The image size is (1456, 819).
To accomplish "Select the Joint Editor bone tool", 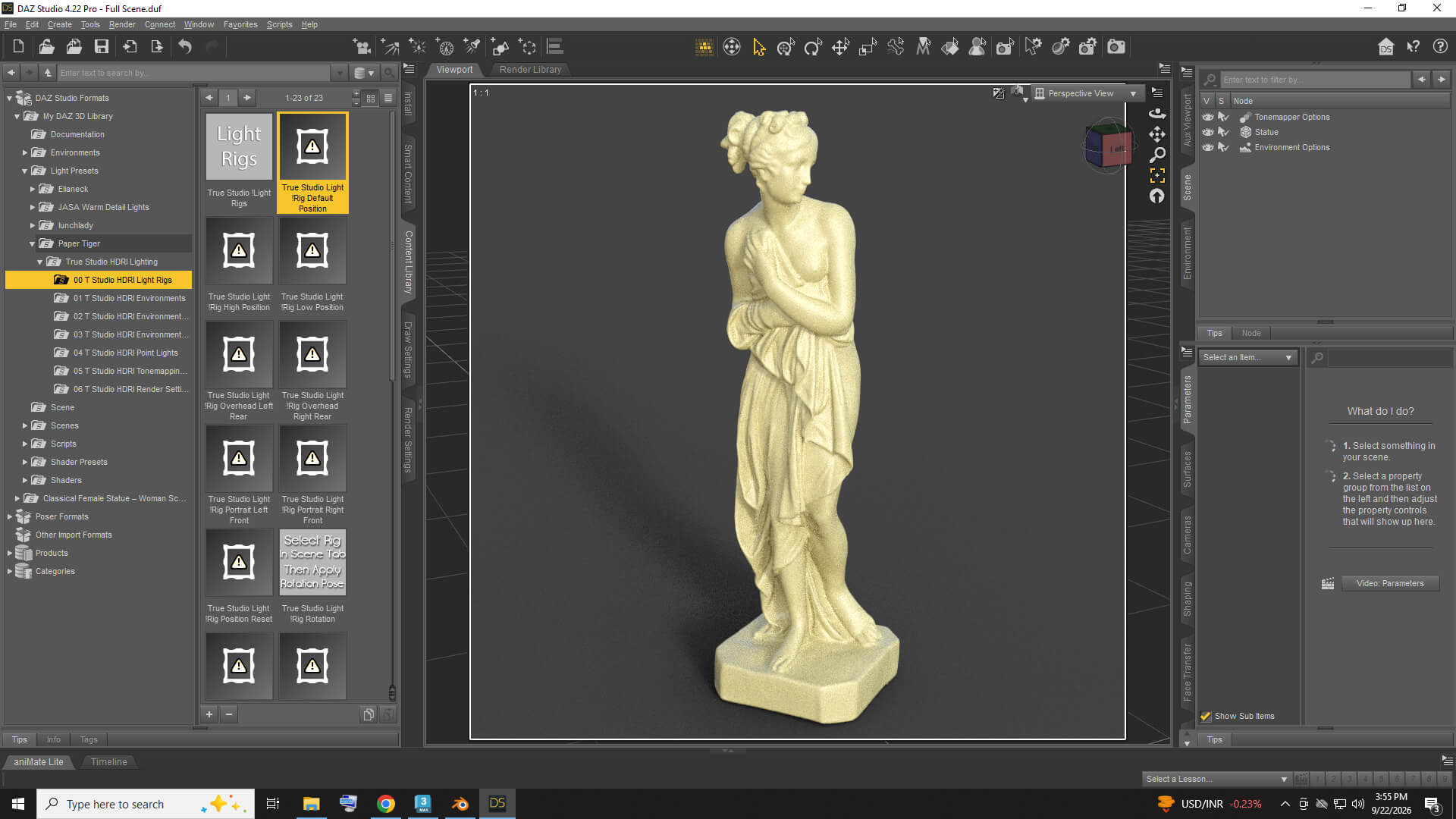I will point(896,47).
